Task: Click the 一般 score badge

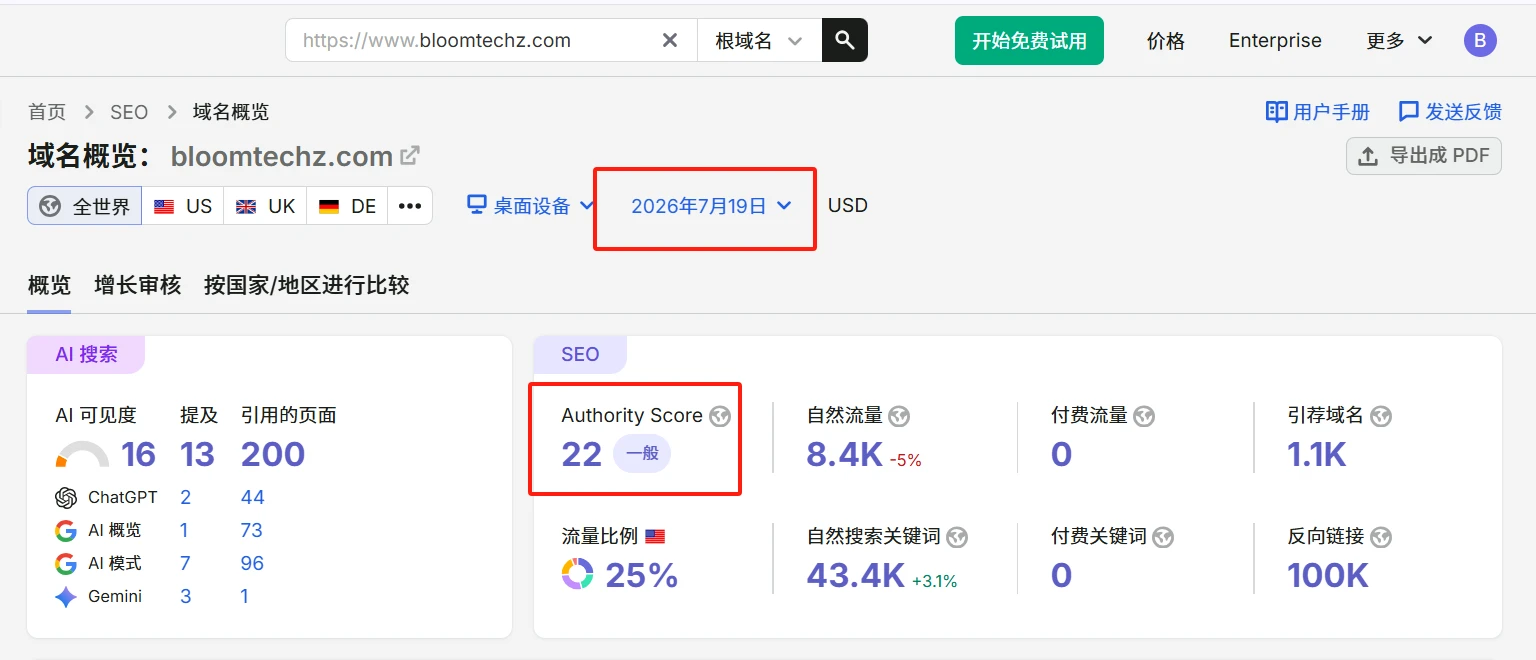Action: pos(642,454)
